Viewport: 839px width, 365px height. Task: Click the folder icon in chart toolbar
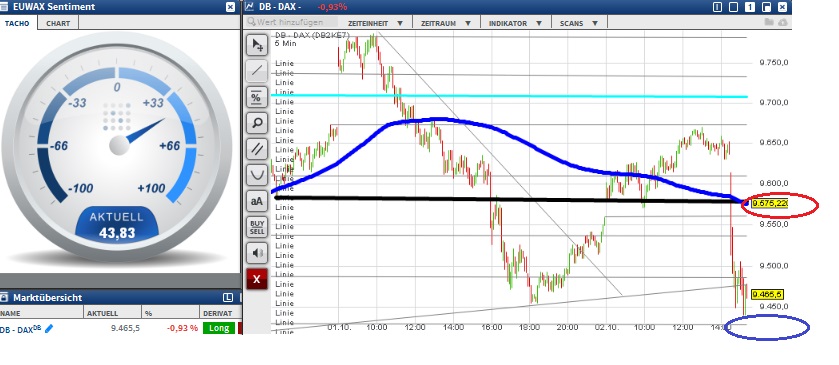(769, 22)
